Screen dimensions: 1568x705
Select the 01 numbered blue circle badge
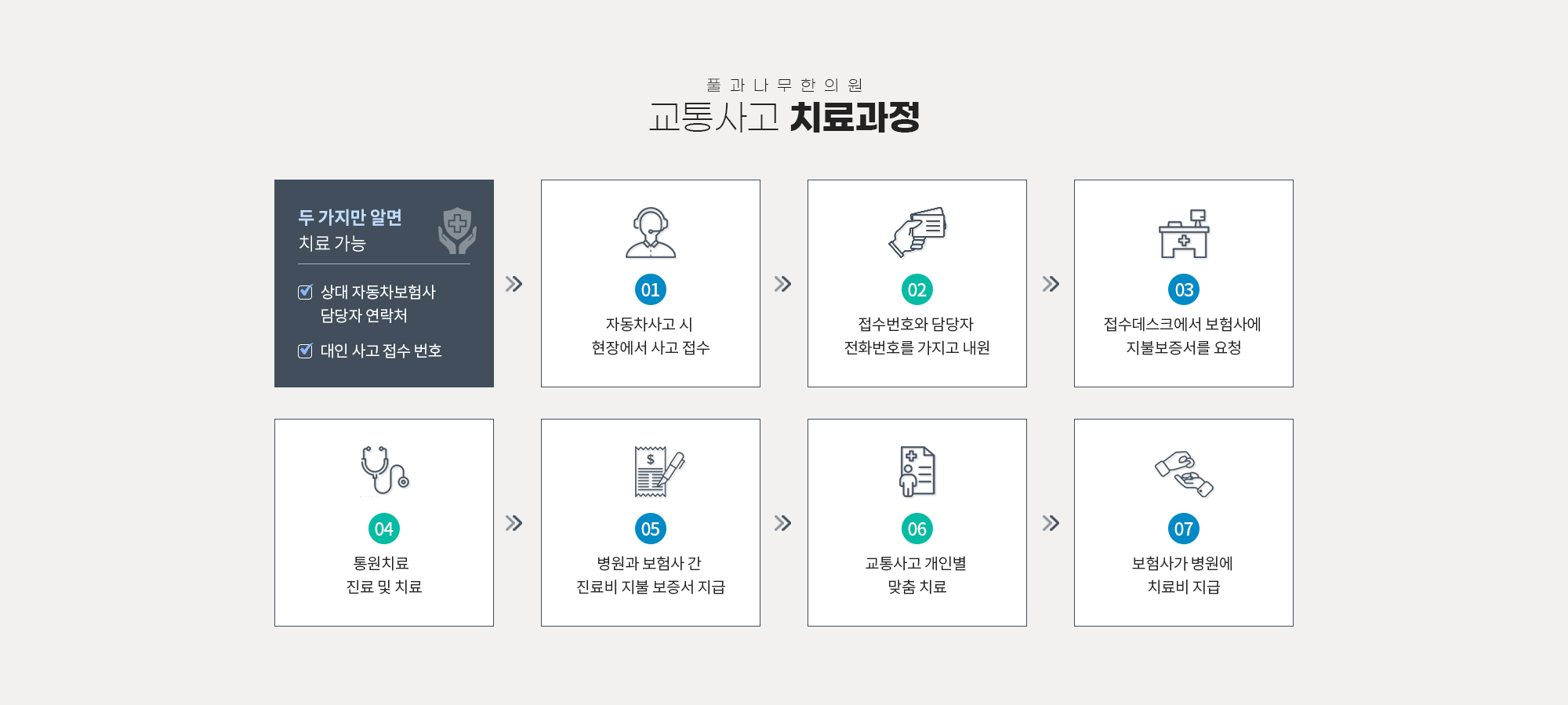[651, 290]
